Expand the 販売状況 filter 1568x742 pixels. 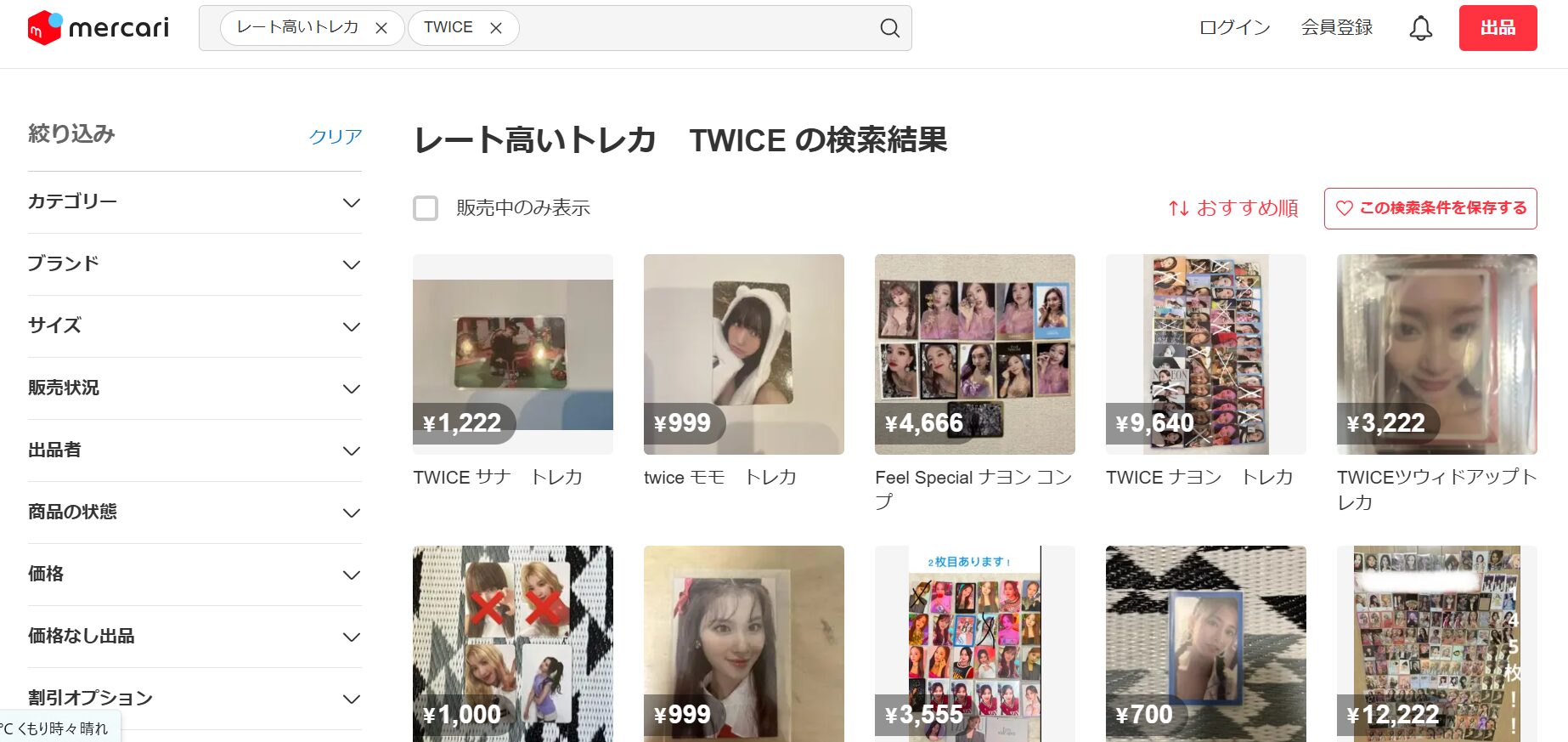coord(195,388)
